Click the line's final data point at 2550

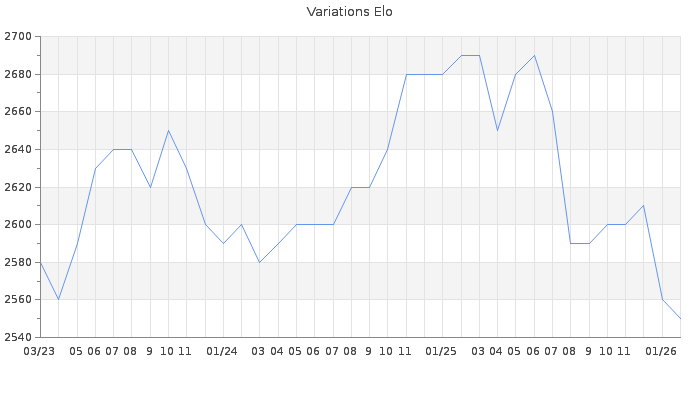680,318
